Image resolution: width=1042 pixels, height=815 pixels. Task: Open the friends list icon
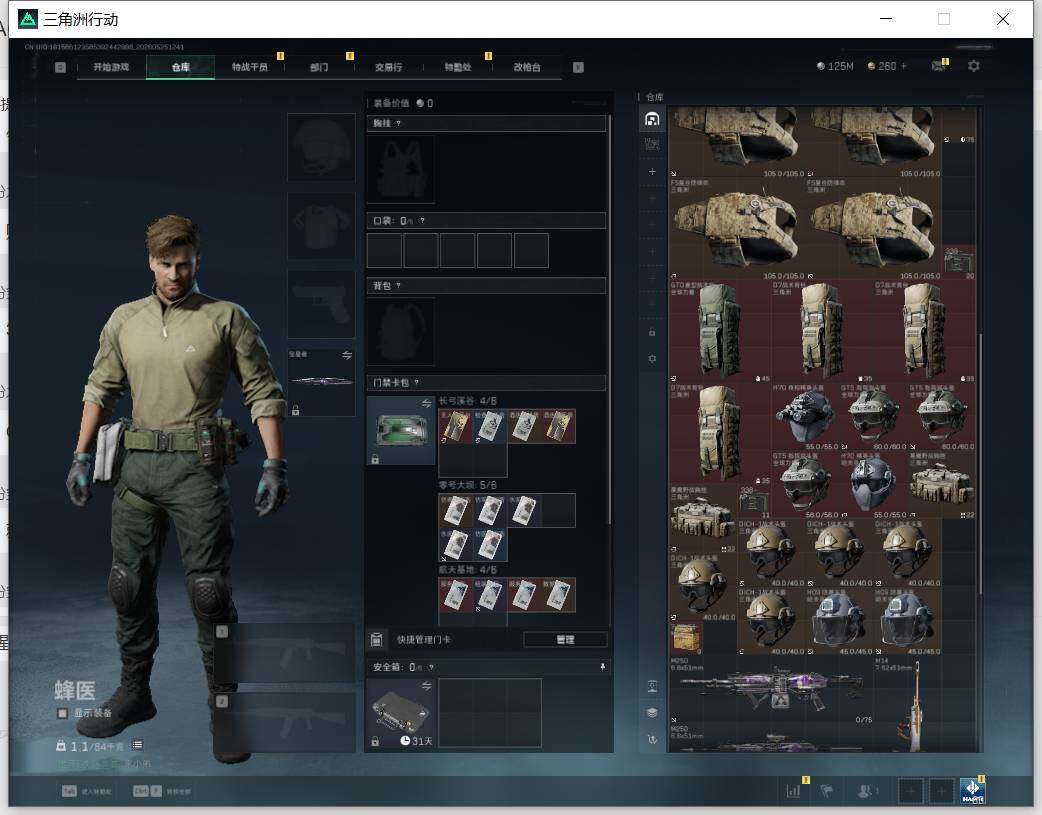(x=866, y=790)
